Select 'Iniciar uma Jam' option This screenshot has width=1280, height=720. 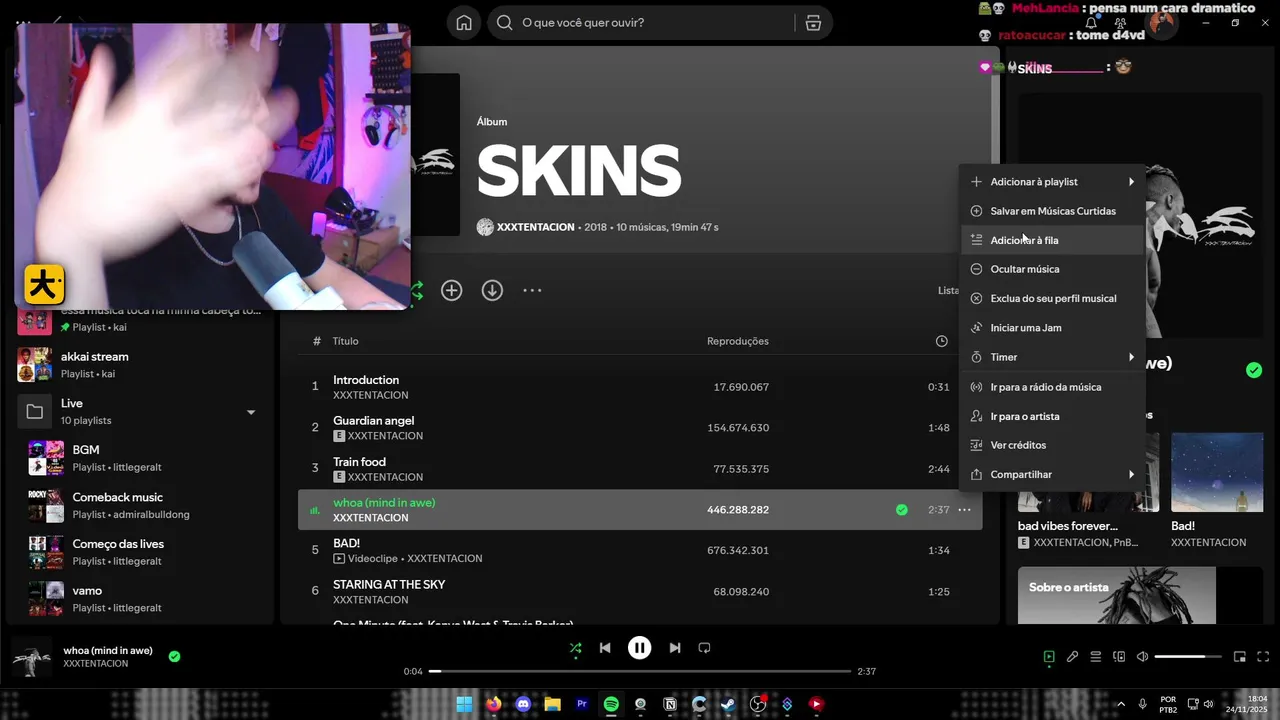[1052, 328]
